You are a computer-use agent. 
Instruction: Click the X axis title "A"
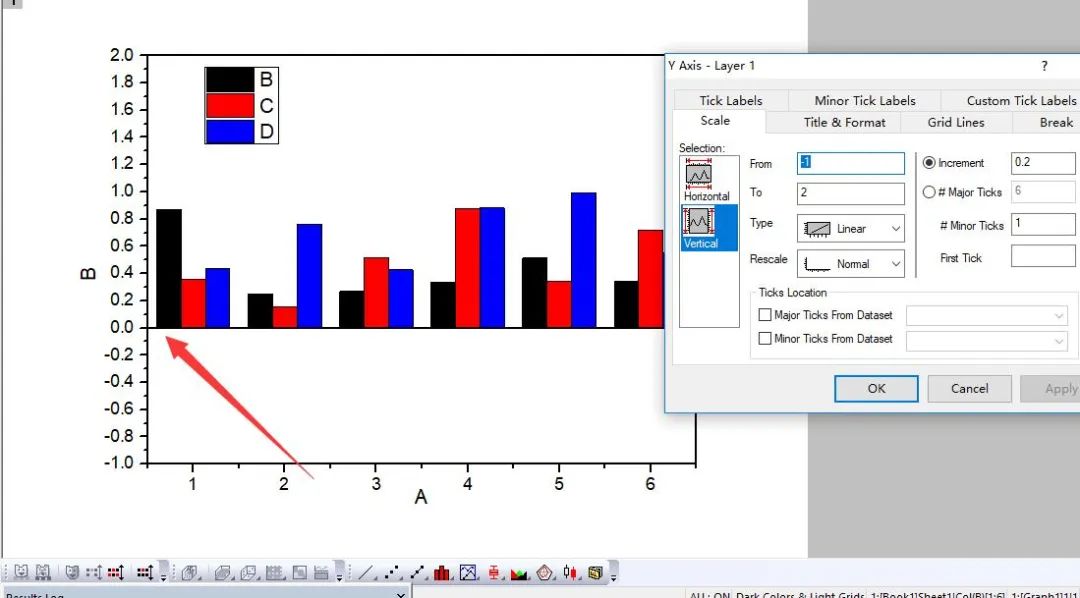pyautogui.click(x=421, y=497)
